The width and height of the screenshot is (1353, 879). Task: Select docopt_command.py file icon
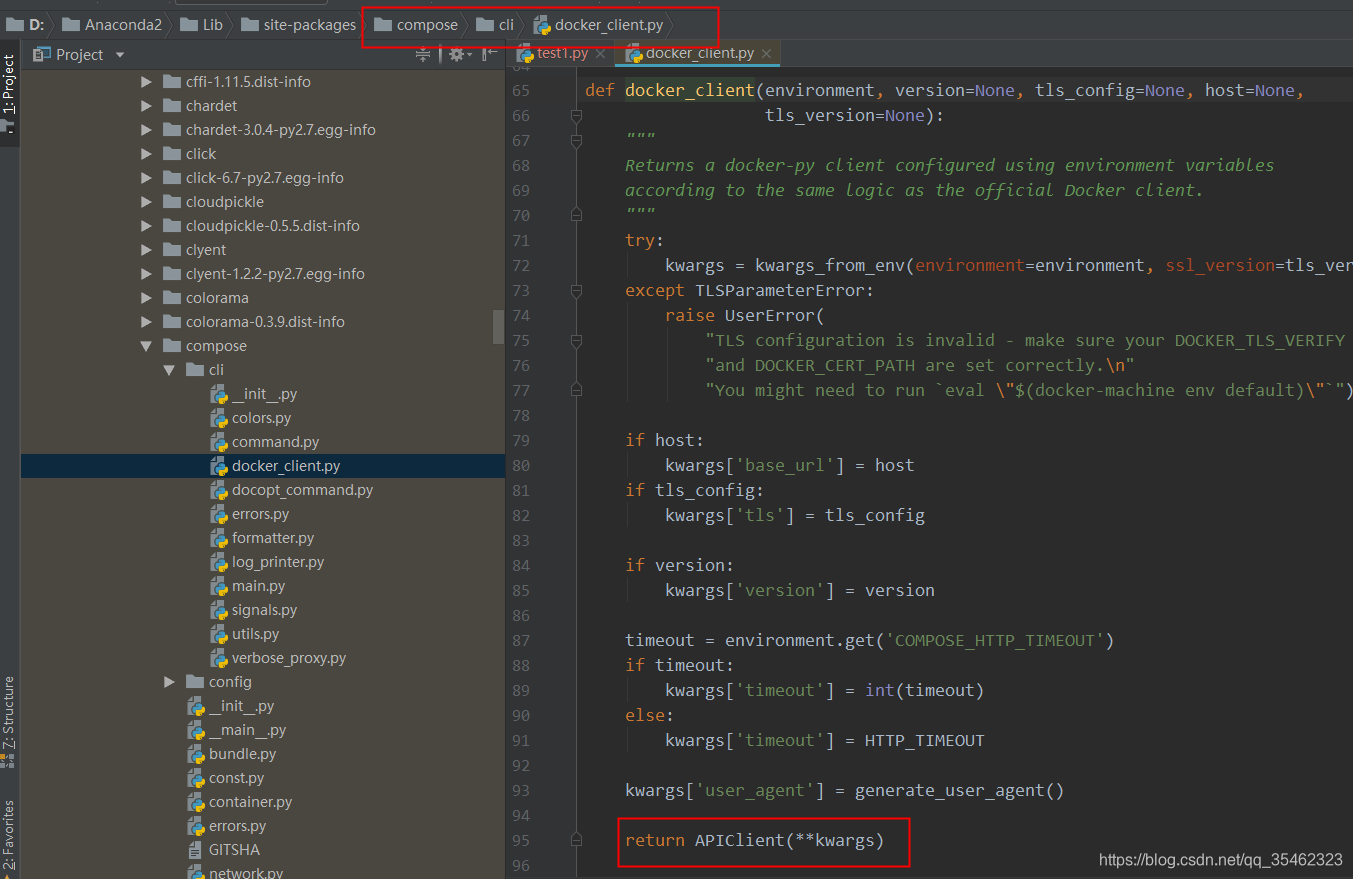tap(219, 490)
